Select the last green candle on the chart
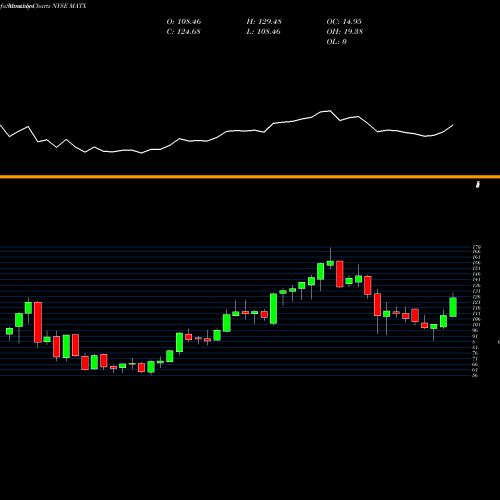The image size is (500, 500). tap(453, 307)
